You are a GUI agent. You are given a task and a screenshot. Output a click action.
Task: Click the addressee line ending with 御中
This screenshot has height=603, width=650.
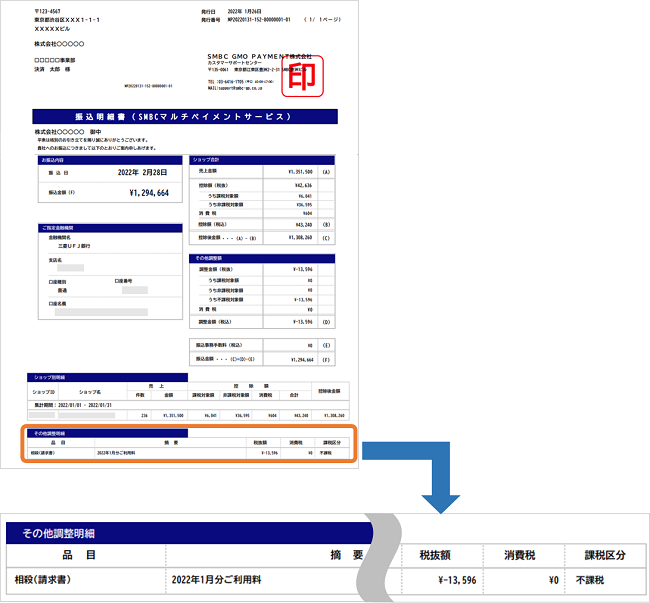(x=68, y=132)
